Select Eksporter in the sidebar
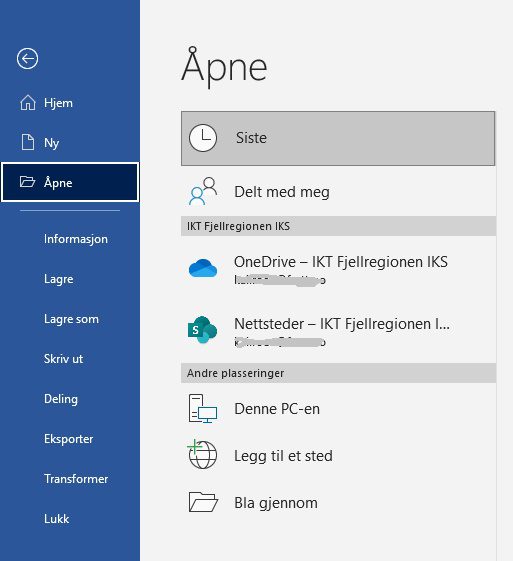This screenshot has height=561, width=513. [x=70, y=439]
